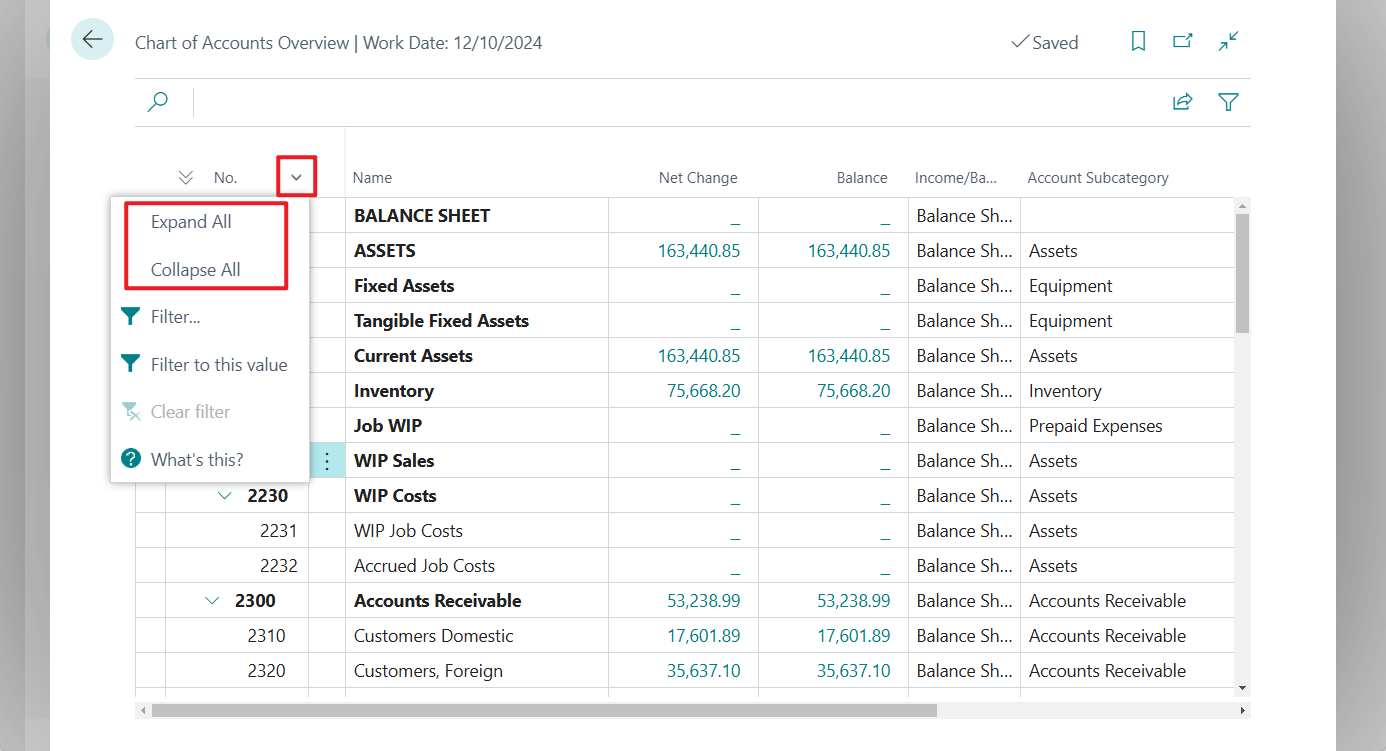
Task: Open the No. column header dropdown
Action: [x=296, y=176]
